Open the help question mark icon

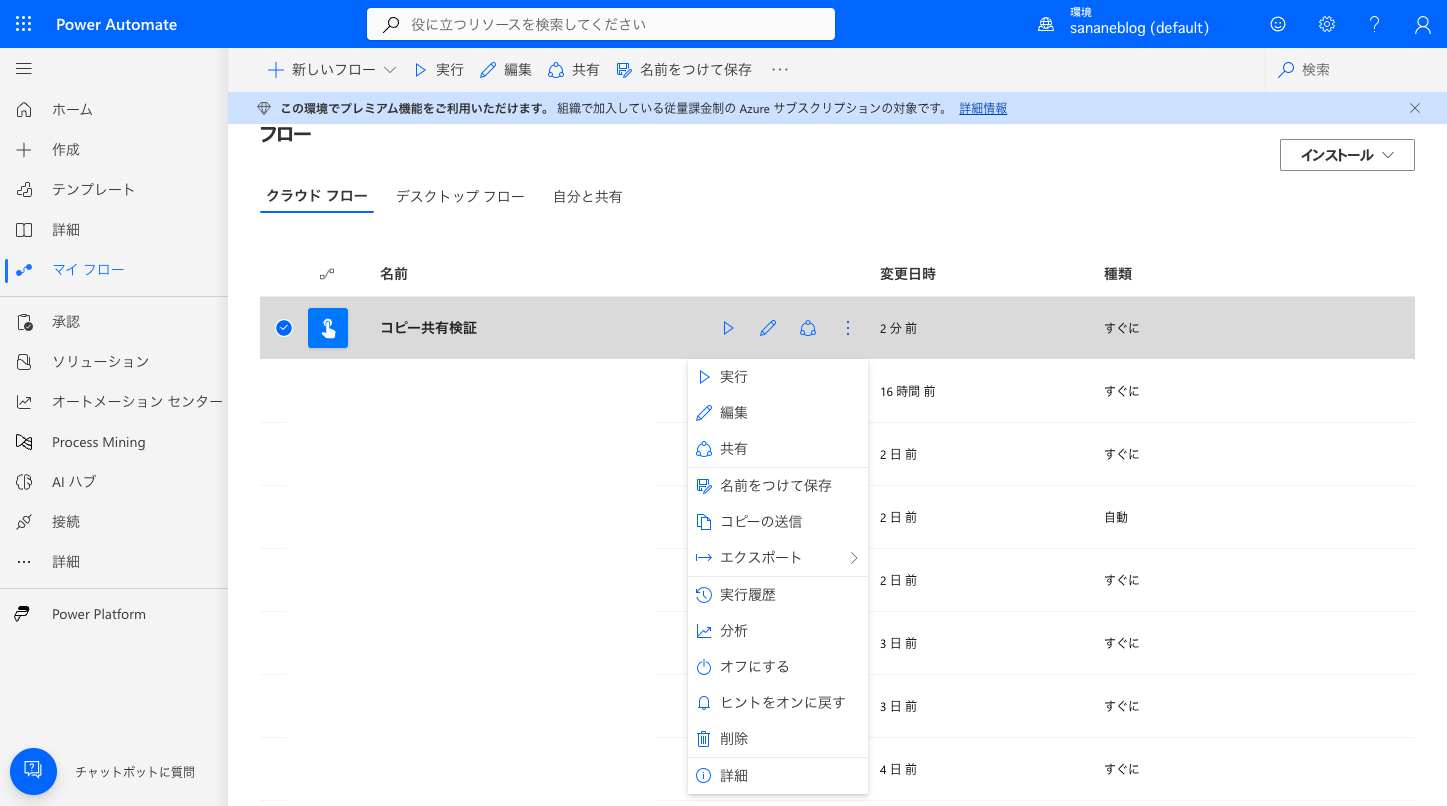(x=1375, y=24)
